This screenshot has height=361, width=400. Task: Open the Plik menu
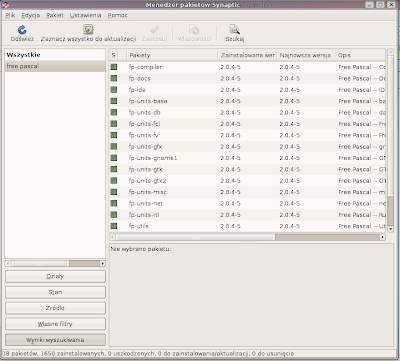[x=10, y=15]
